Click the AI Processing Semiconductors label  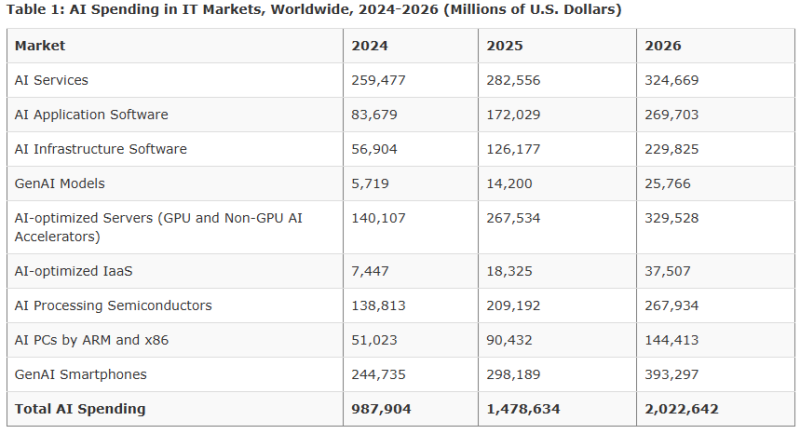pyautogui.click(x=113, y=305)
